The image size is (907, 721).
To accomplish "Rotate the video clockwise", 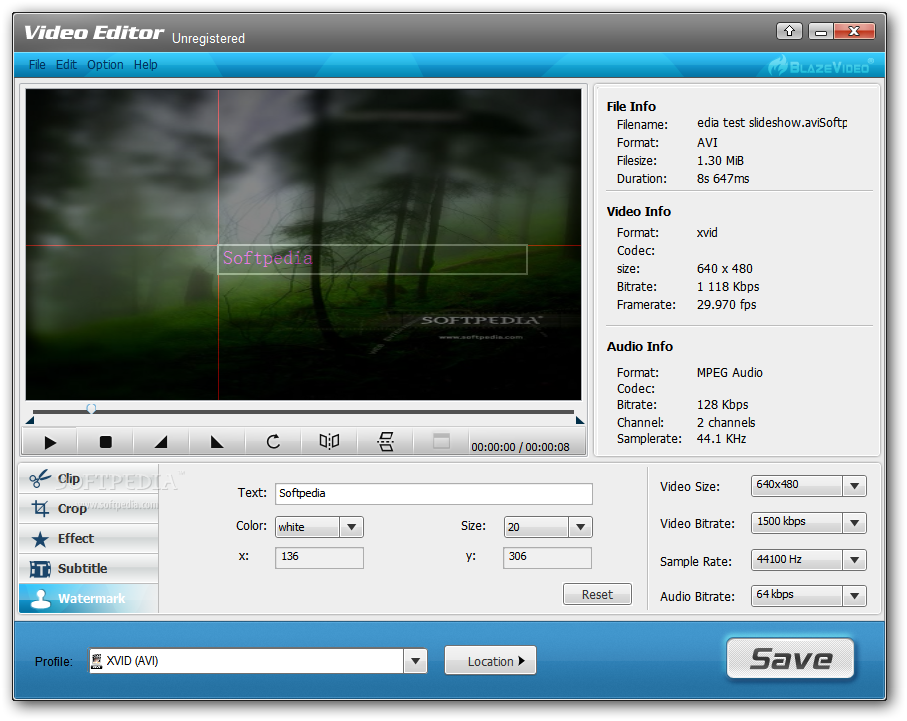I will coord(273,443).
